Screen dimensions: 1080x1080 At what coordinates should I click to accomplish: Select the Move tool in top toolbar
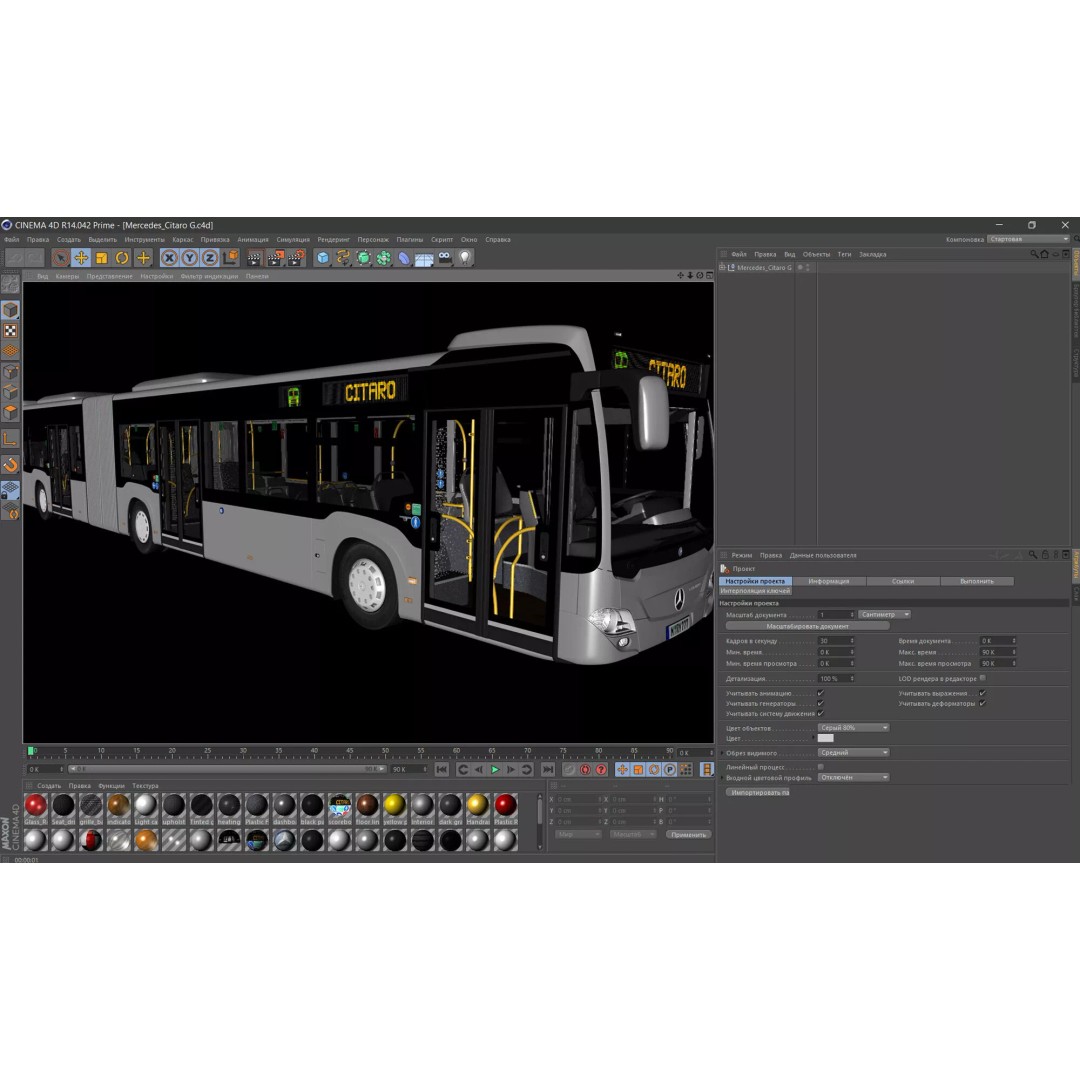[81, 258]
